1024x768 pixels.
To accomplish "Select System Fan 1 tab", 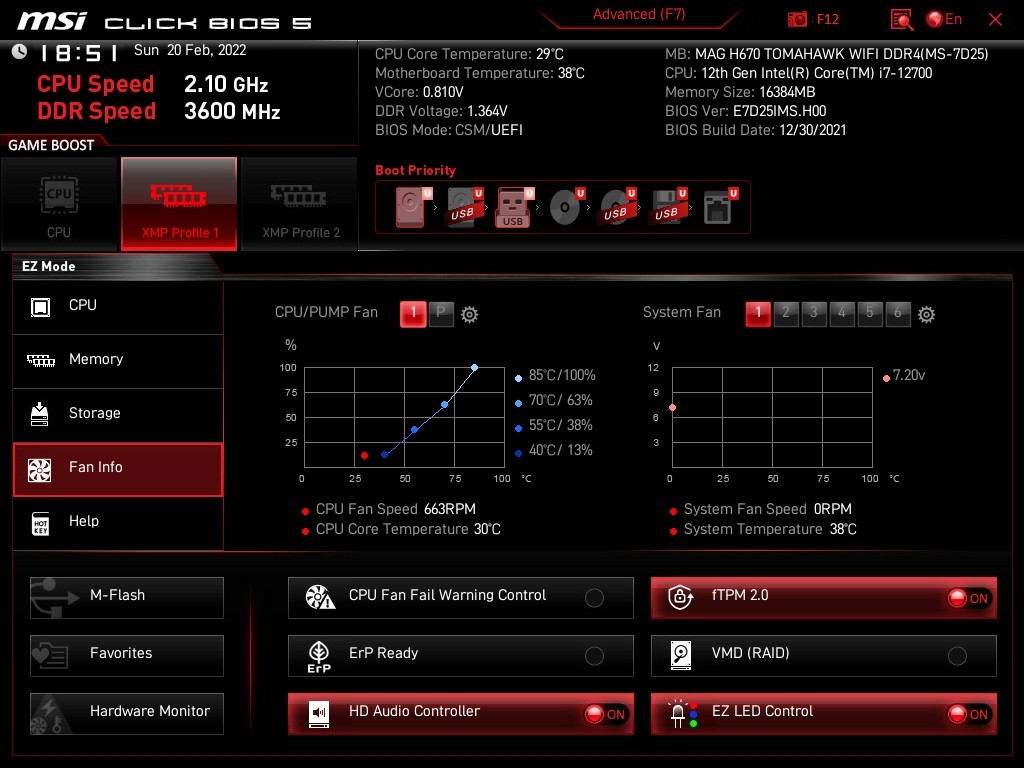I will click(x=758, y=314).
